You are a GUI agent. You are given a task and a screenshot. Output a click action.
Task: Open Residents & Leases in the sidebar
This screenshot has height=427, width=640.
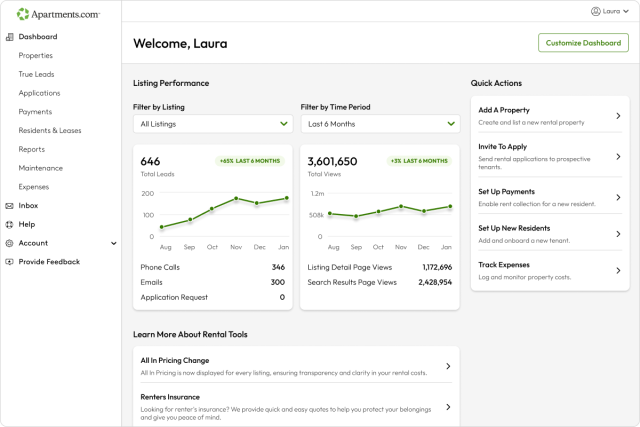pyautogui.click(x=50, y=131)
